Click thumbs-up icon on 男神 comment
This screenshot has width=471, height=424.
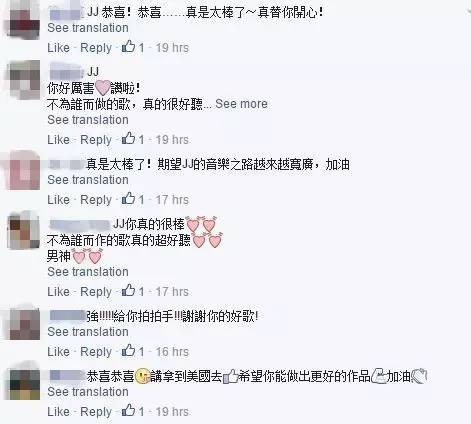pos(128,291)
